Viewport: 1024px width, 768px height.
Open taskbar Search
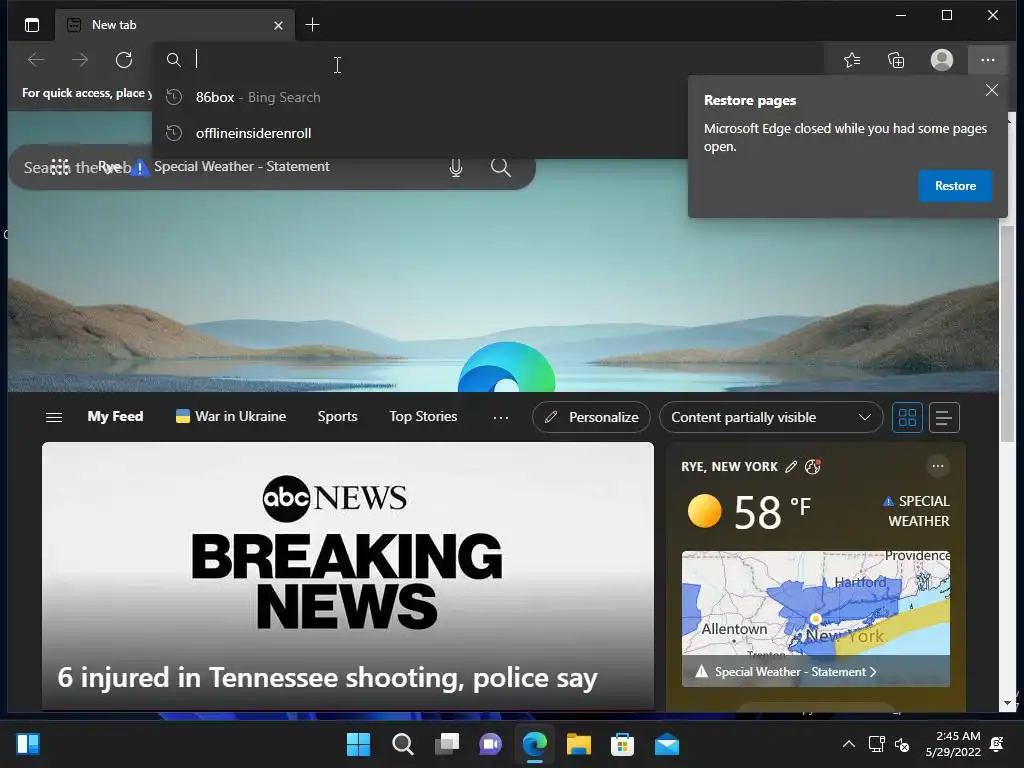tap(402, 744)
